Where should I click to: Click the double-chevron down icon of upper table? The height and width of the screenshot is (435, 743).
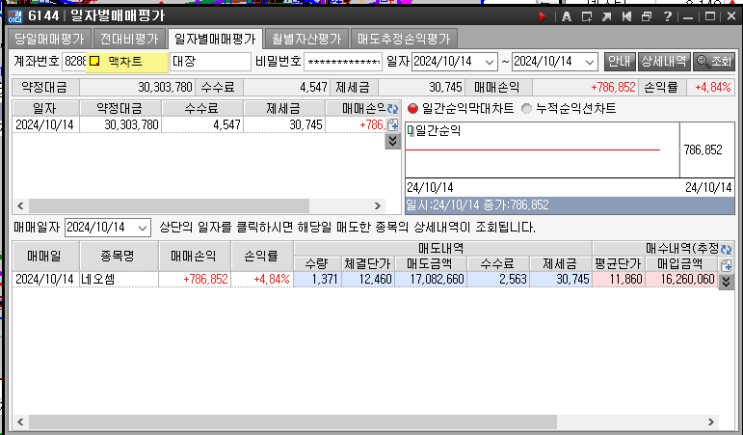[392, 141]
